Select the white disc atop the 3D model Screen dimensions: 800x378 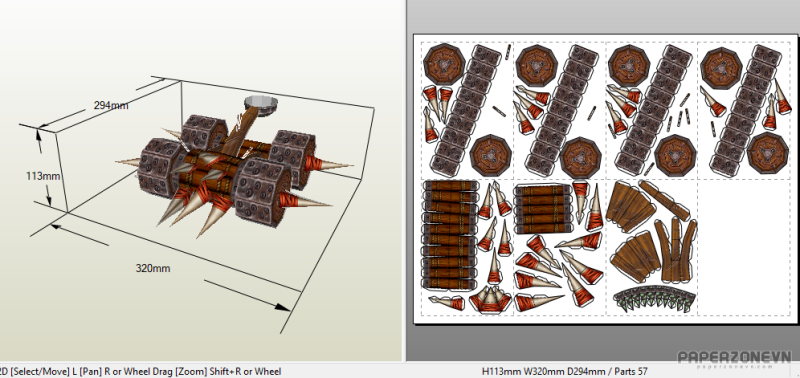261,105
